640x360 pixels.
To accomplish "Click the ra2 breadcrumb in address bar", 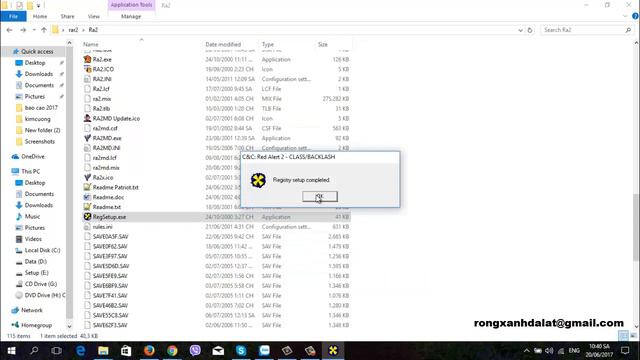I will coord(73,30).
